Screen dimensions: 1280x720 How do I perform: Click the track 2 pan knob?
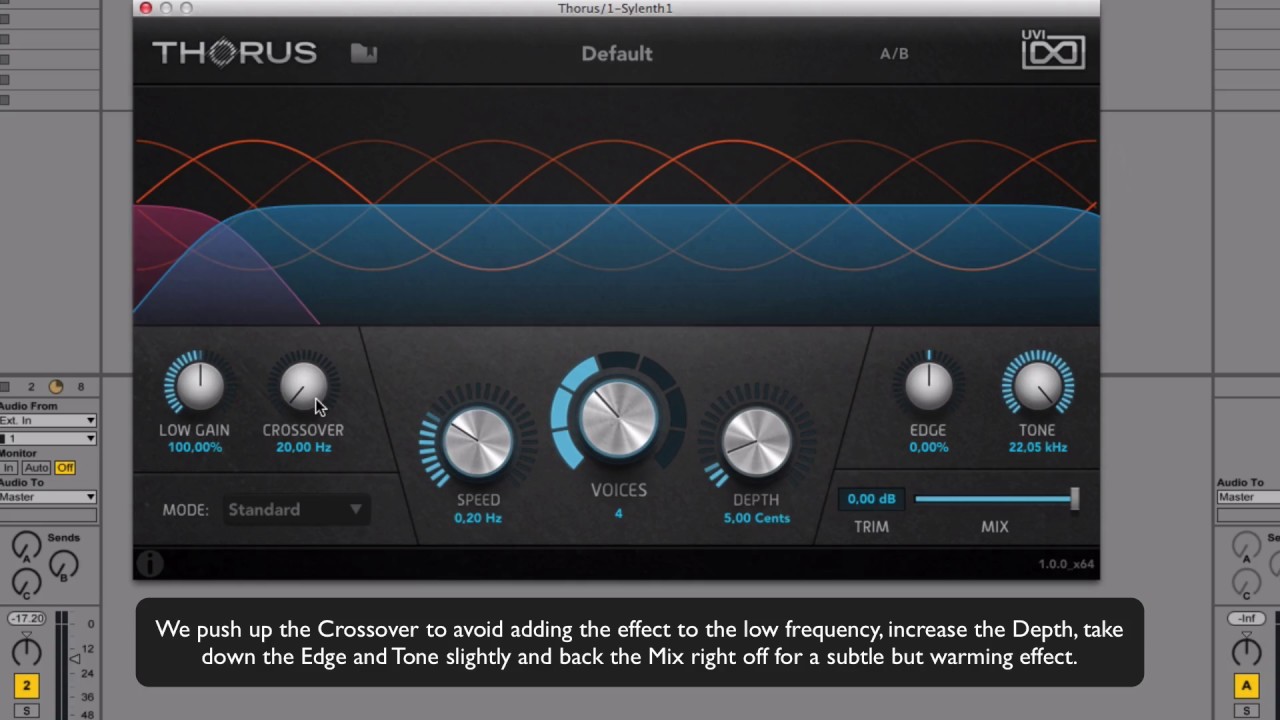[27, 651]
